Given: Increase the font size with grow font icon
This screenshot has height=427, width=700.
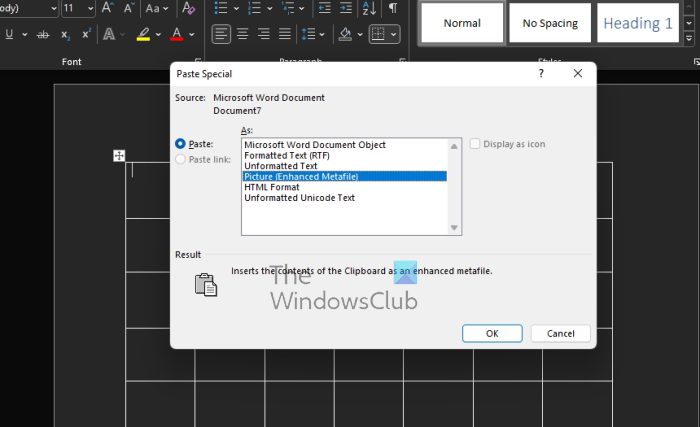Looking at the screenshot, I should pyautogui.click(x=107, y=8).
